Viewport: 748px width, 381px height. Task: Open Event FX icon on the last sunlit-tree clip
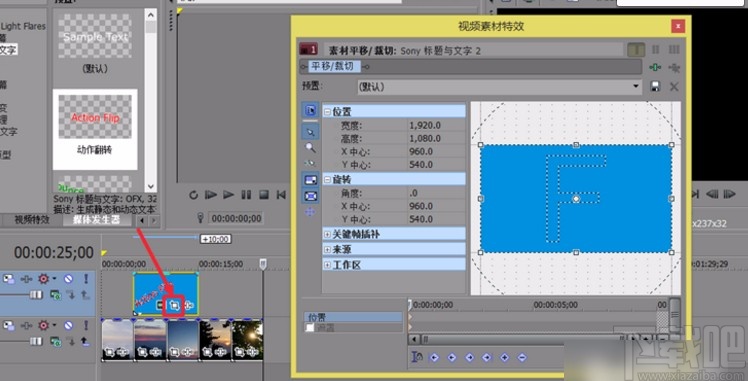(253, 352)
